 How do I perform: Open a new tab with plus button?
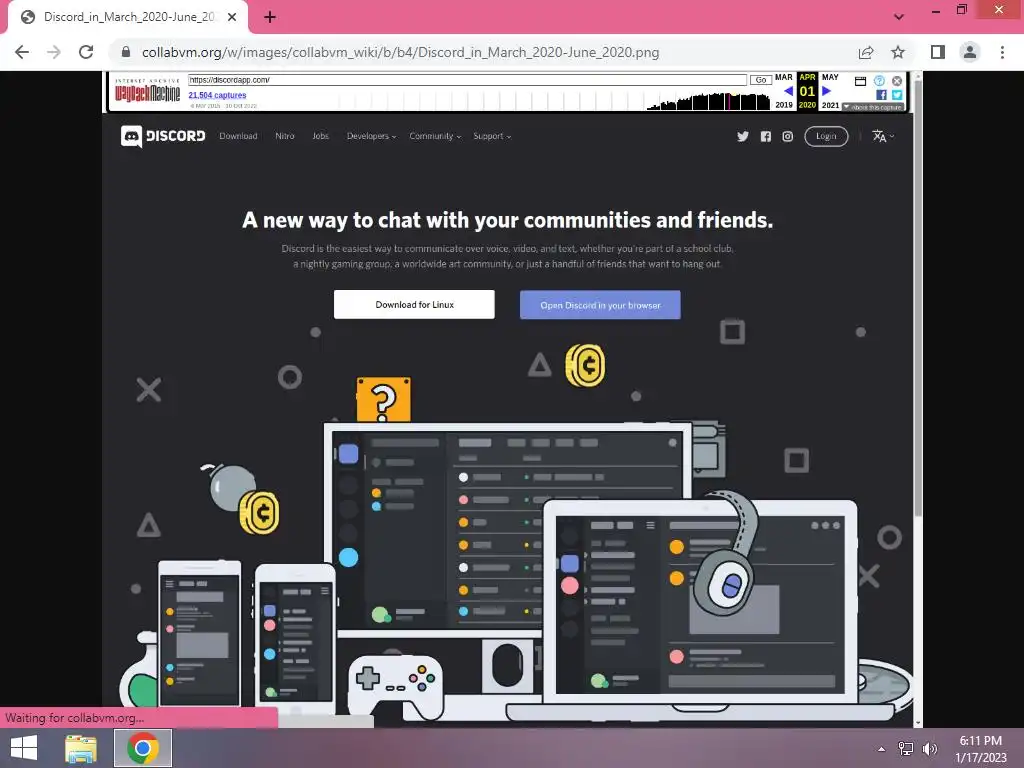(270, 17)
